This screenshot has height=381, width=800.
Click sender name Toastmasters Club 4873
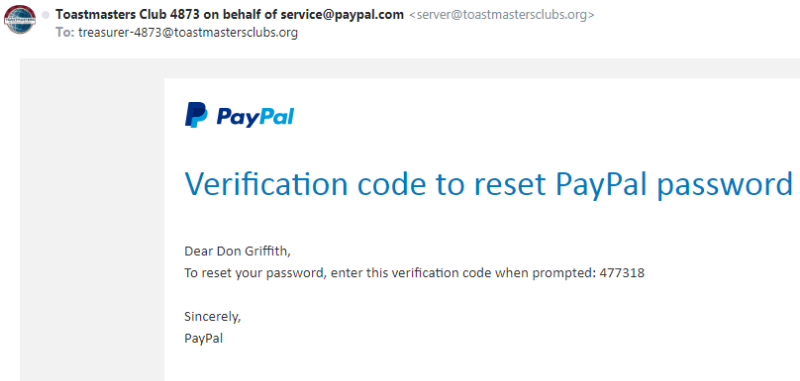128,15
